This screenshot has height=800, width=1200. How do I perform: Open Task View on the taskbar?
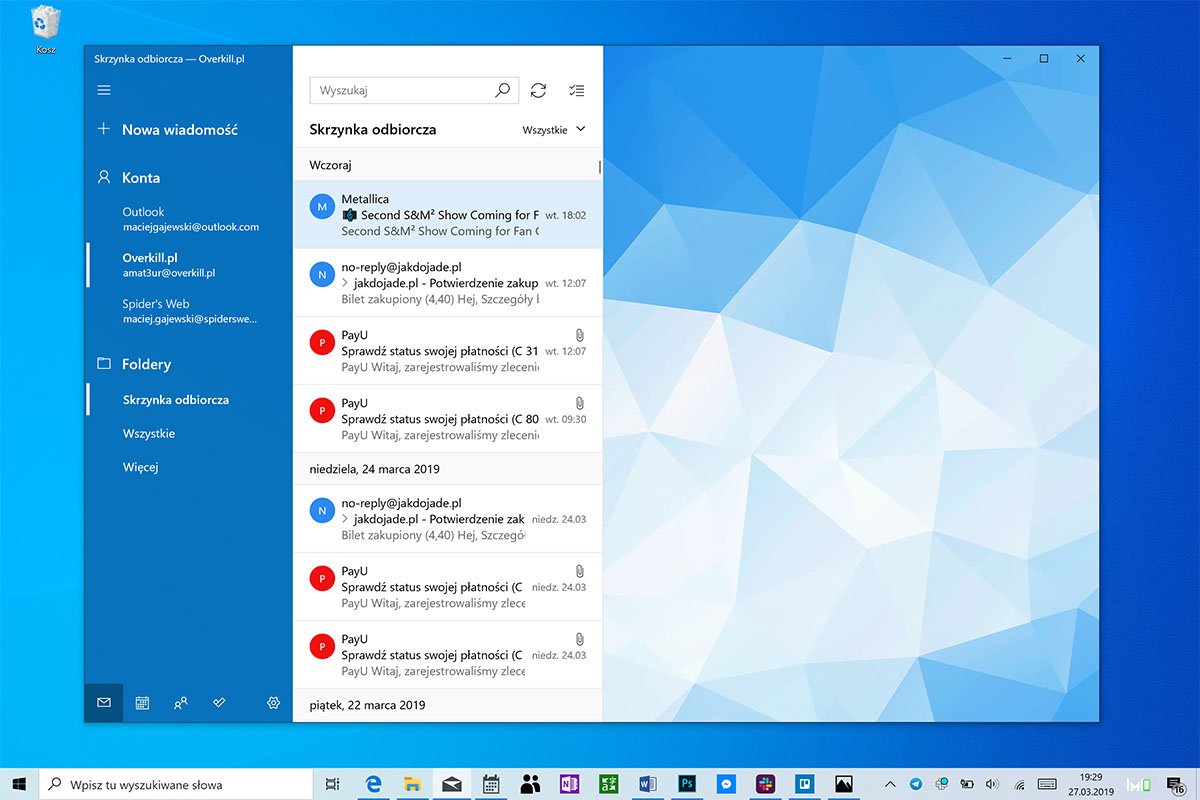point(333,784)
